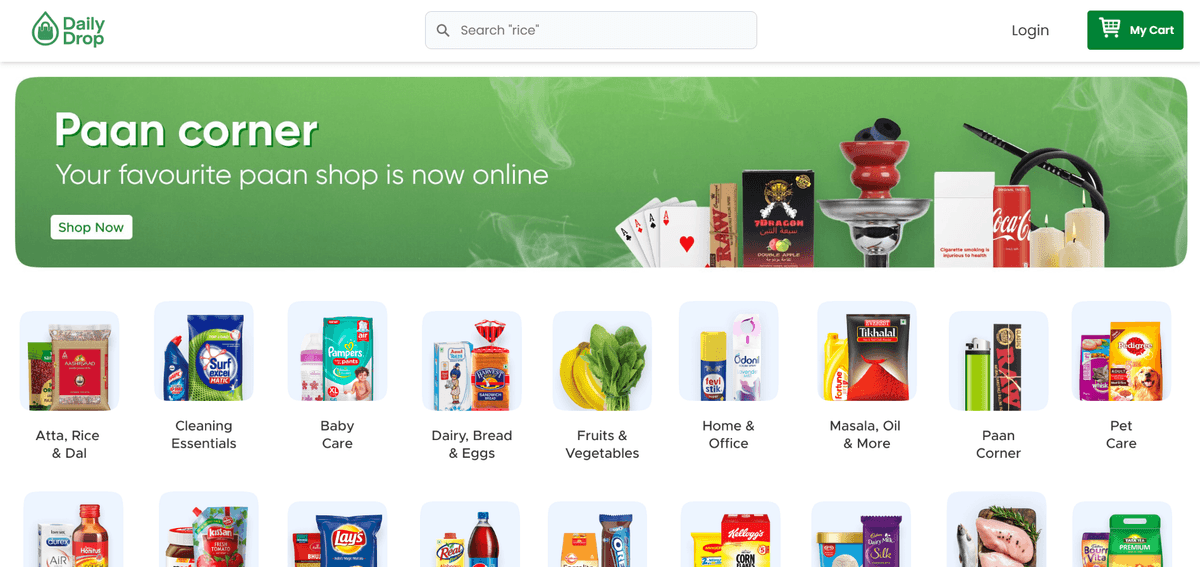Image resolution: width=1200 pixels, height=567 pixels.
Task: Select the Baby Care category image
Action: (337, 351)
